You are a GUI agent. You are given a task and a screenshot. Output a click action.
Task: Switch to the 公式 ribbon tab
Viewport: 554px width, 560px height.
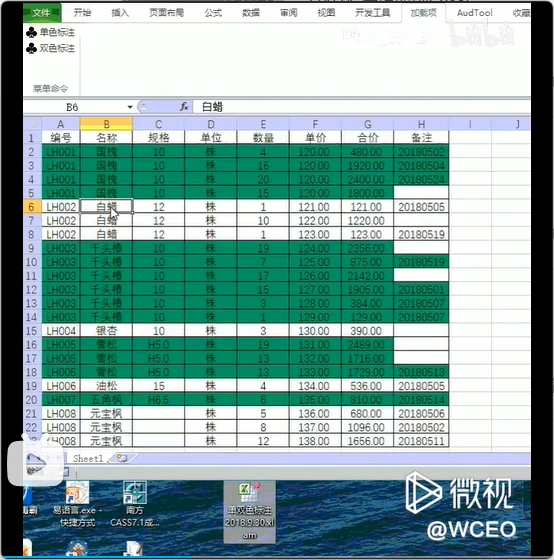click(213, 13)
